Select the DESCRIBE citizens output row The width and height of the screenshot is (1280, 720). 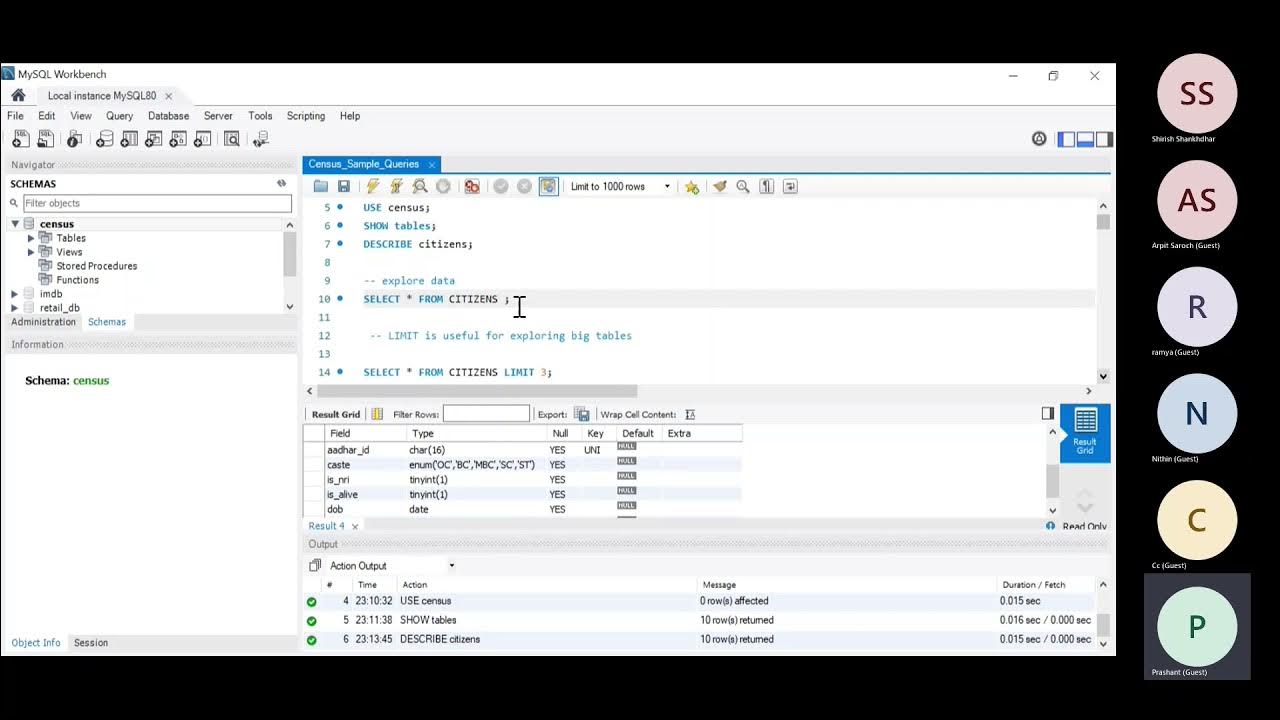[x=700, y=639]
